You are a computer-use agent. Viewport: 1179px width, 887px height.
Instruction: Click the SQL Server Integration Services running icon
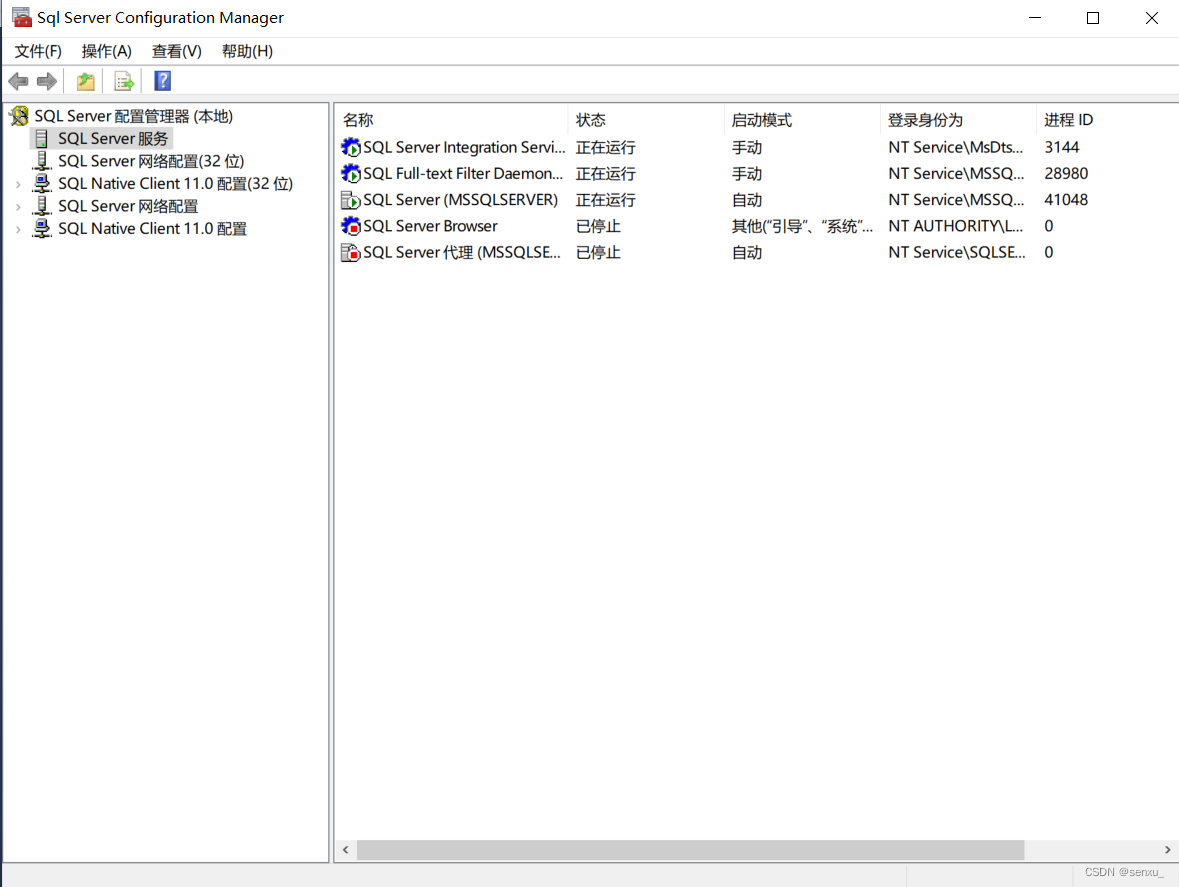pos(350,147)
